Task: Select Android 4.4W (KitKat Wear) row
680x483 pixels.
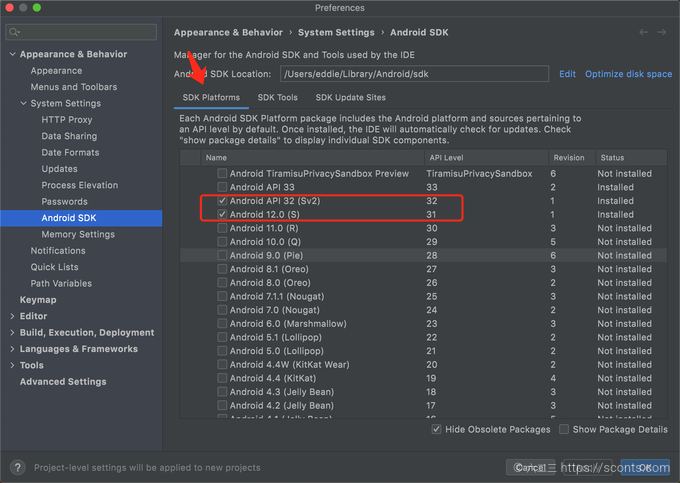Action: coord(423,365)
